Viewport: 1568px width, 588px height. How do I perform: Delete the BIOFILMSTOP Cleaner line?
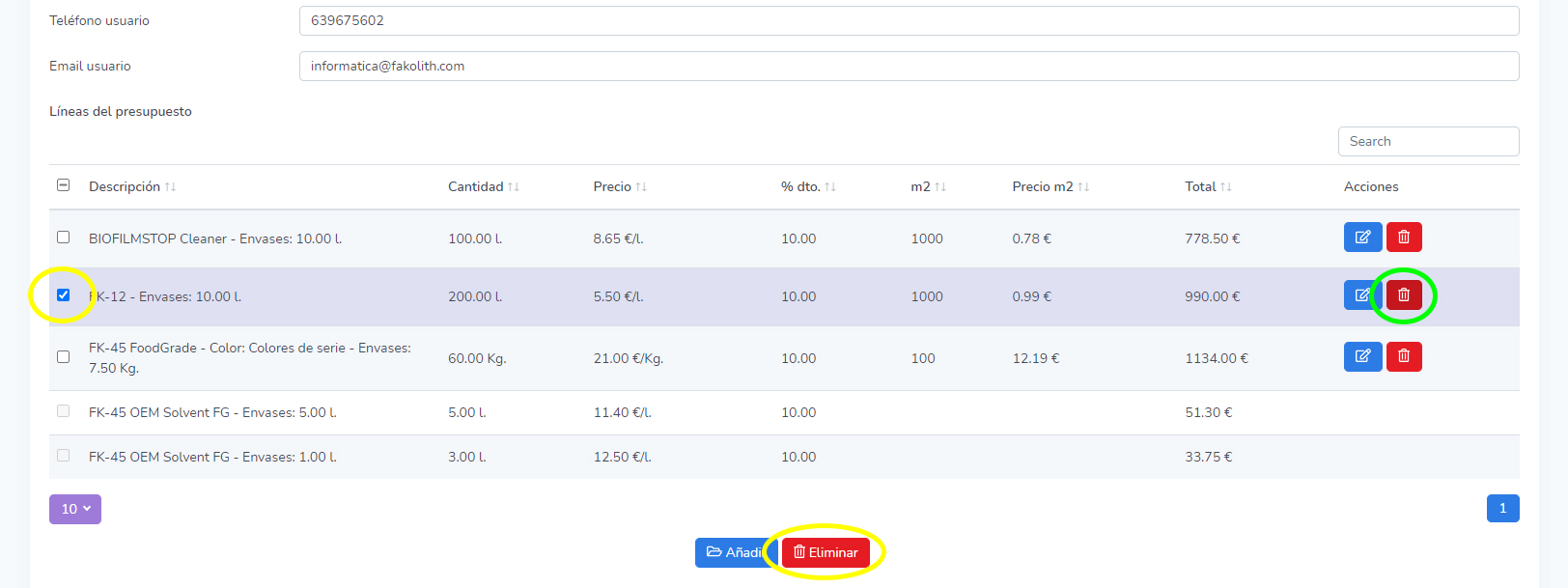1404,238
